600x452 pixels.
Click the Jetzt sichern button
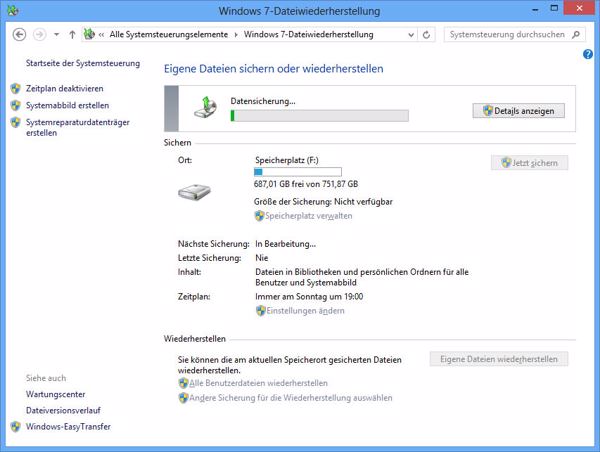tap(530, 163)
